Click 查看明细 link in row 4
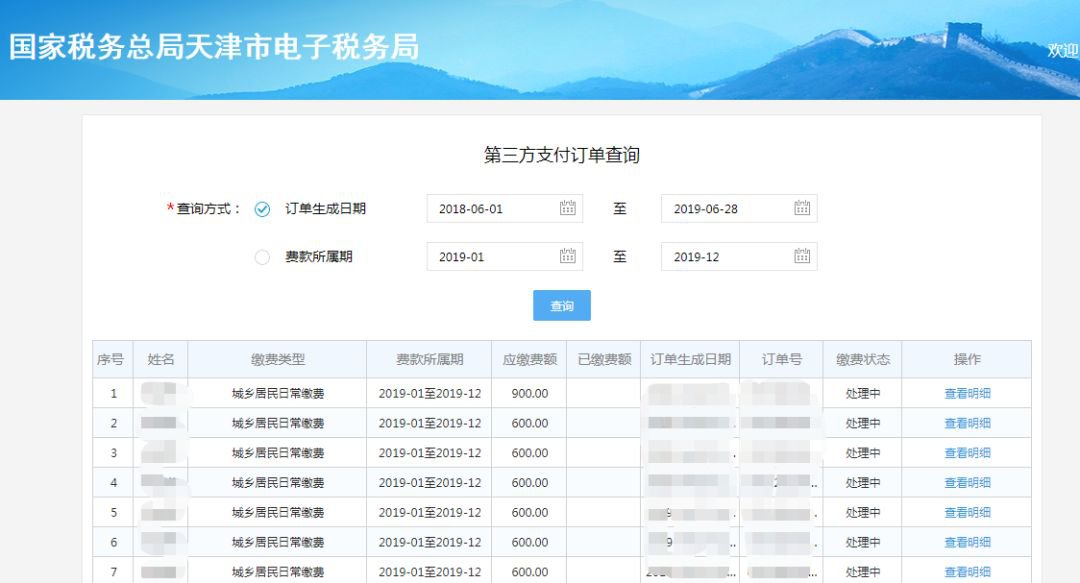 coord(967,483)
